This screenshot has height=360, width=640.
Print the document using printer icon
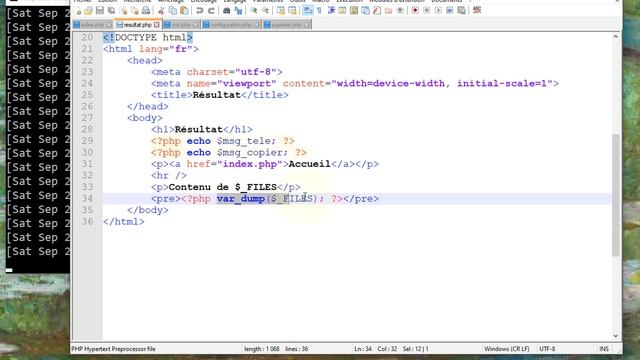[x=146, y=11]
